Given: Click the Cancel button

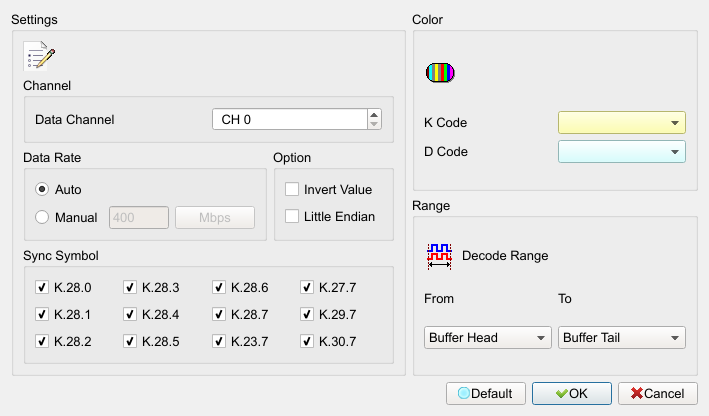Looking at the screenshot, I should click(657, 393).
